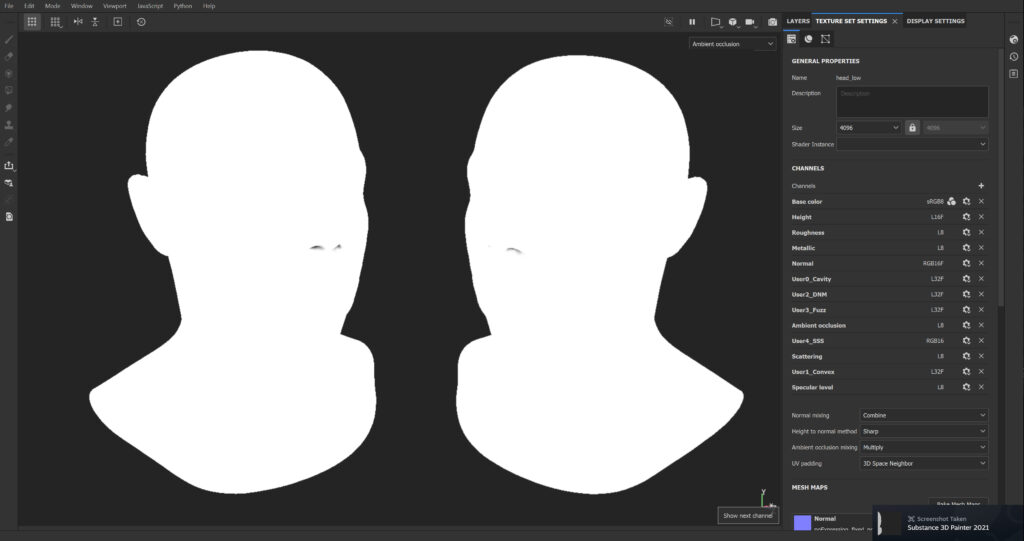1024x541 pixels.
Task: Click the resources import icon in left toolbar
Action: click(x=9, y=183)
